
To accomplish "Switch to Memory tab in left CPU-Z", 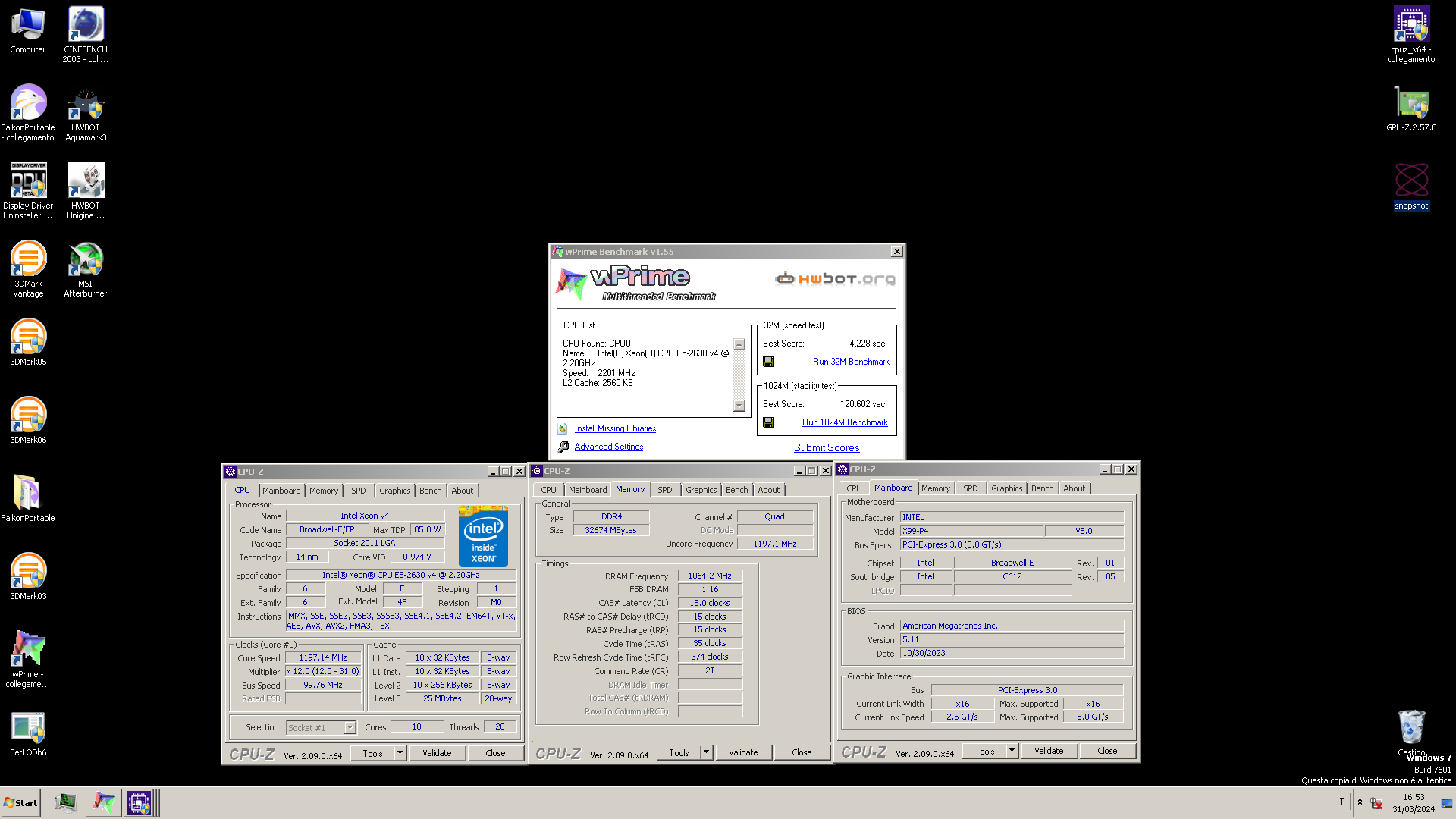I will (x=324, y=491).
